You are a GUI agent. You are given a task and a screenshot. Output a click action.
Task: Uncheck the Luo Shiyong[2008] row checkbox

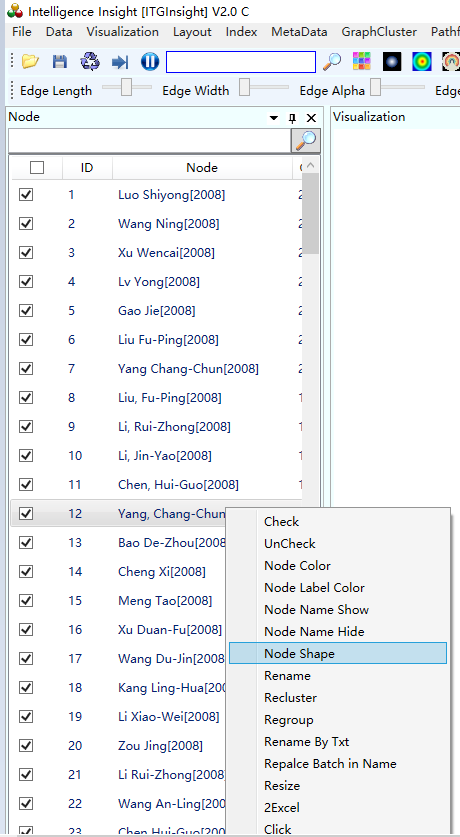[x=26, y=195]
